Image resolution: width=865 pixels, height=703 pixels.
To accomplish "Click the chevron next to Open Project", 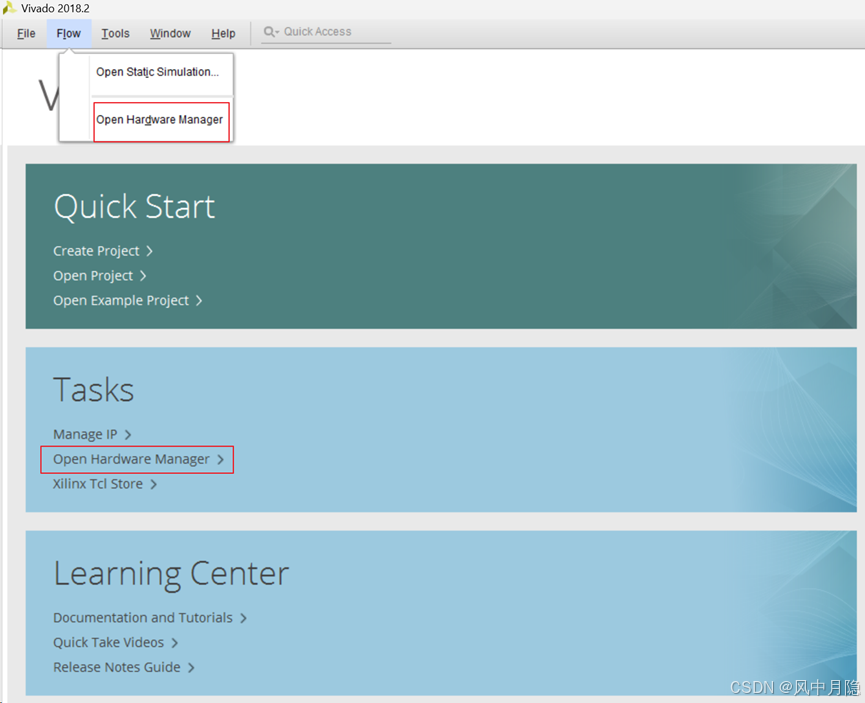I will pos(143,276).
